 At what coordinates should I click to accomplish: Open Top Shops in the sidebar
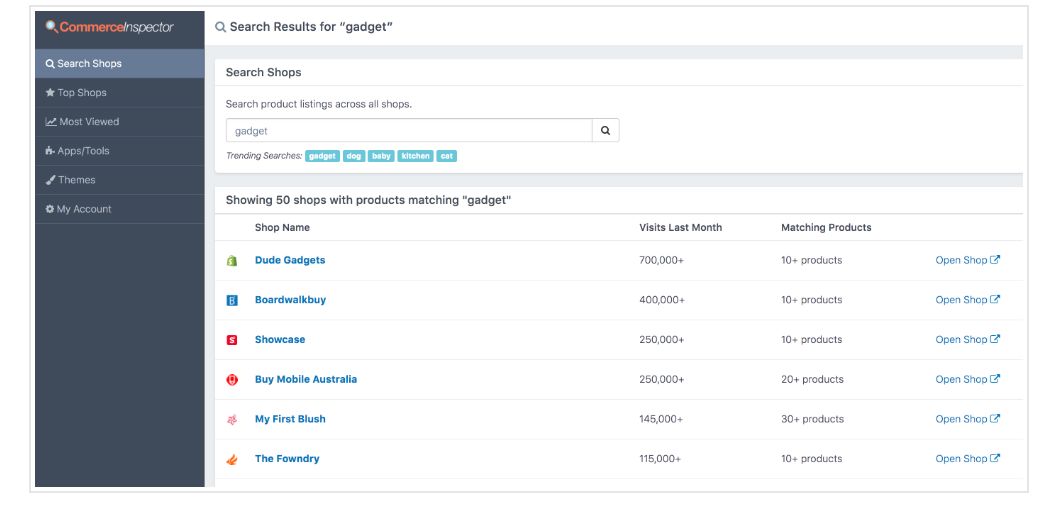(x=81, y=93)
